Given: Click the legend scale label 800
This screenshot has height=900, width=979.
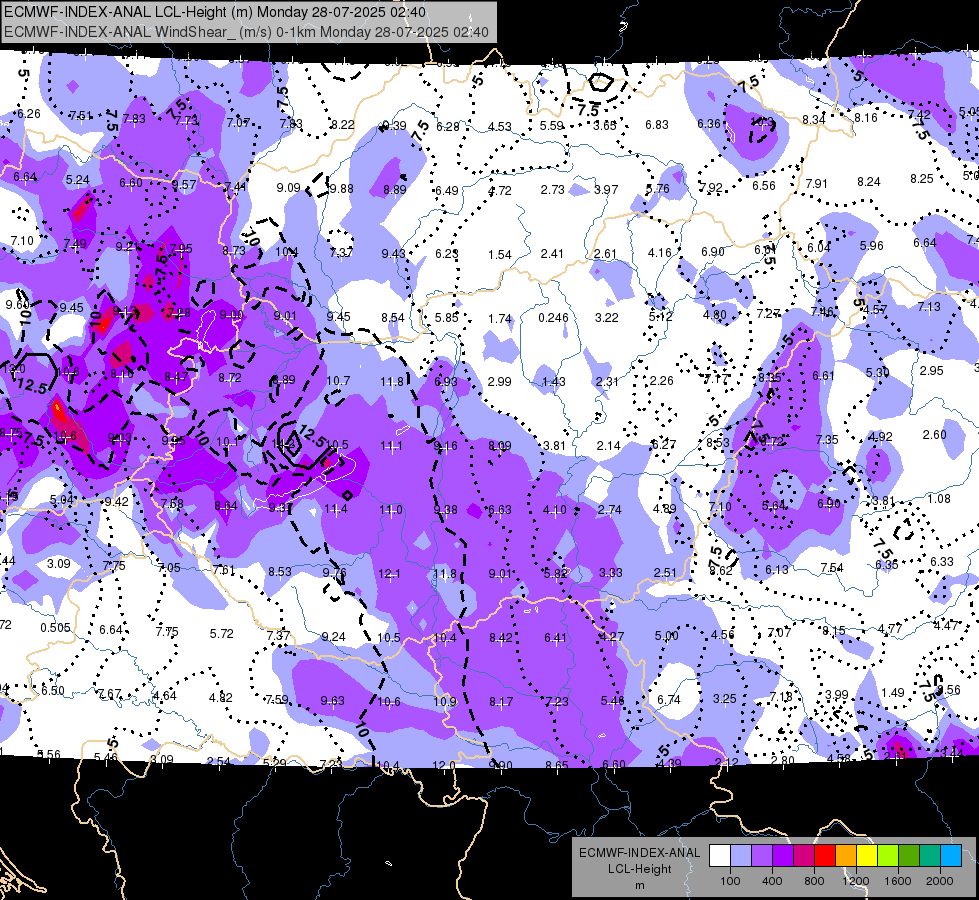Looking at the screenshot, I should pos(814,881).
